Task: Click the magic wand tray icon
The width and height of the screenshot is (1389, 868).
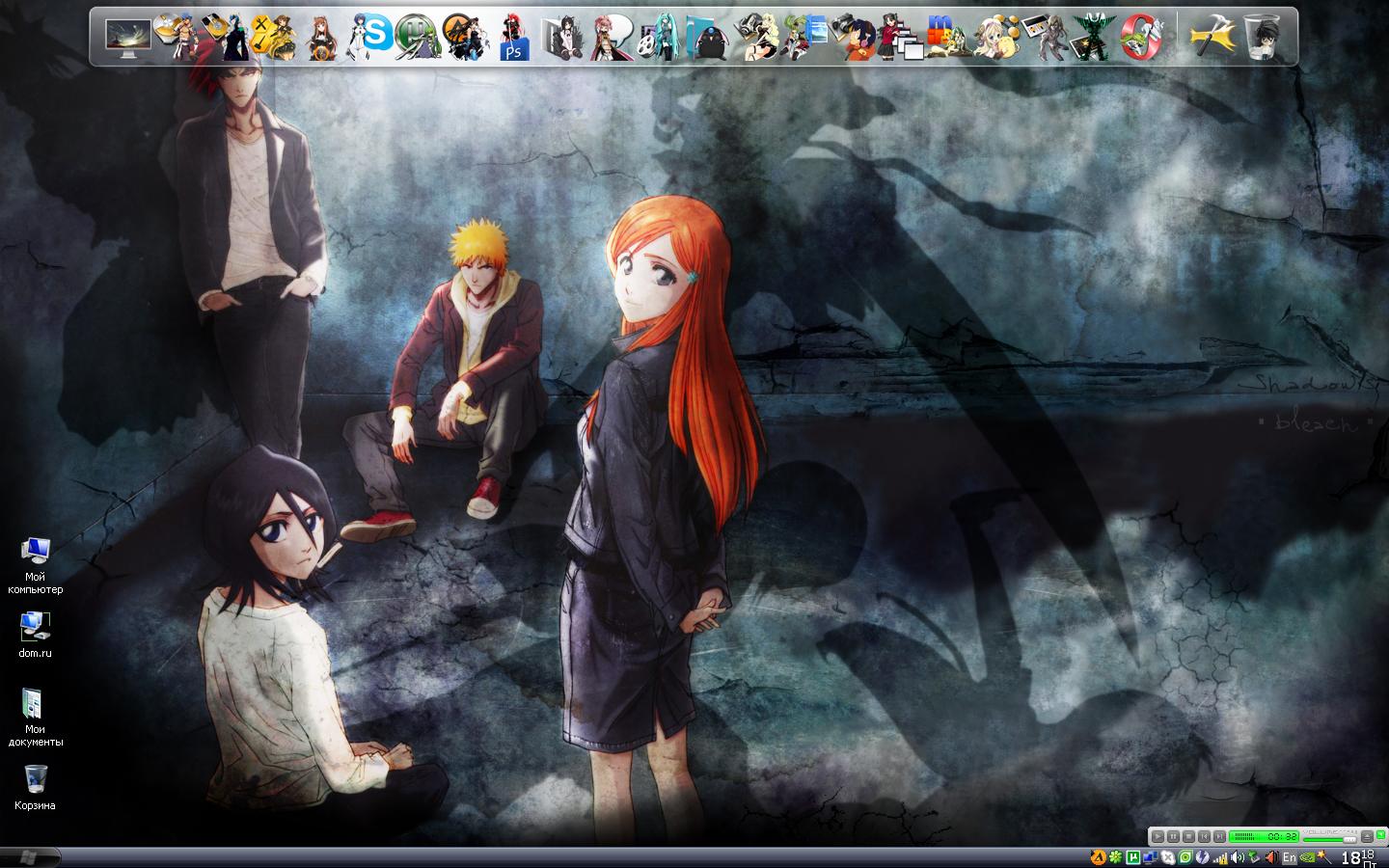Action: (x=1325, y=857)
